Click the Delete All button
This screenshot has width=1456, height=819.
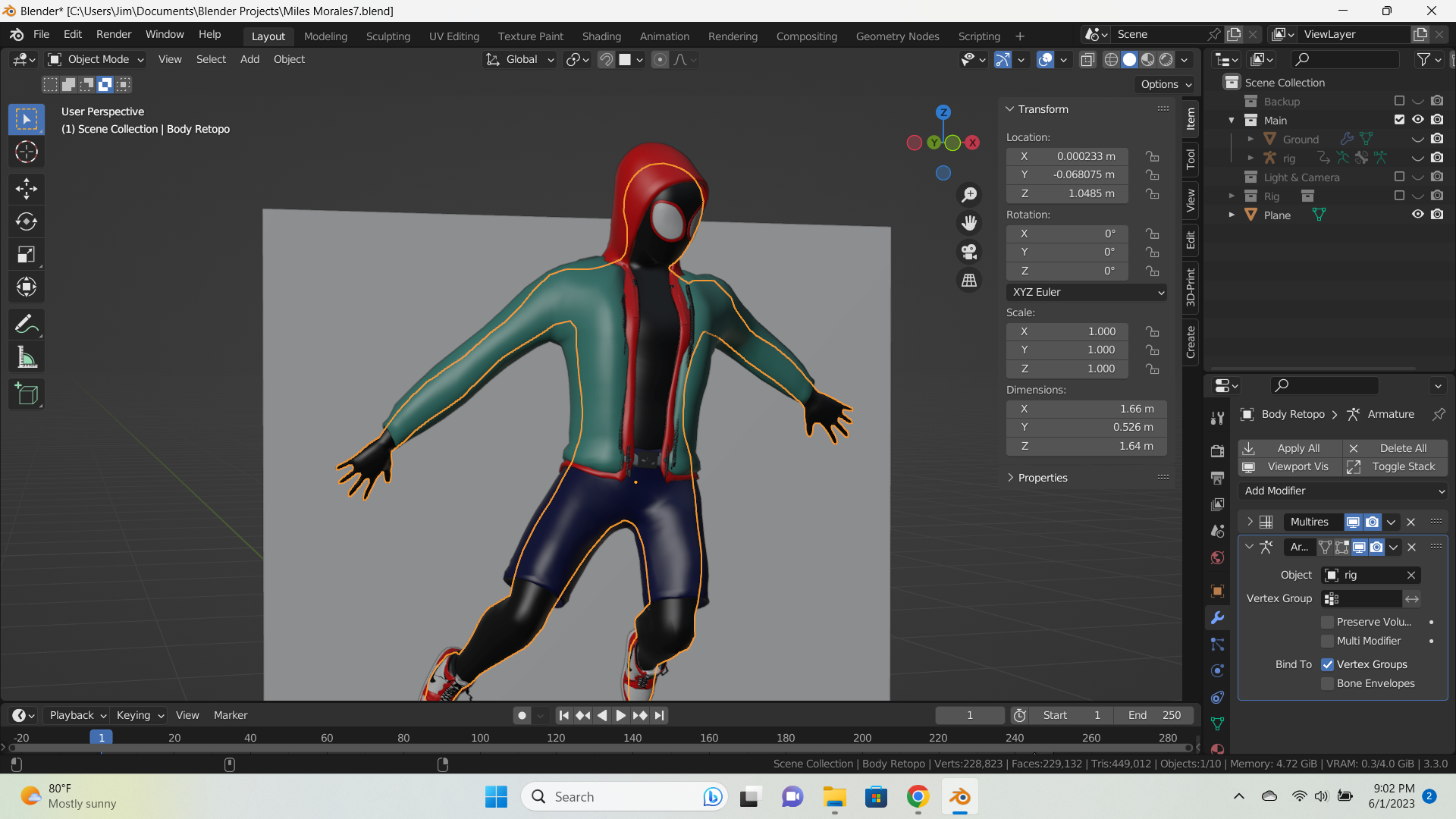click(1396, 448)
